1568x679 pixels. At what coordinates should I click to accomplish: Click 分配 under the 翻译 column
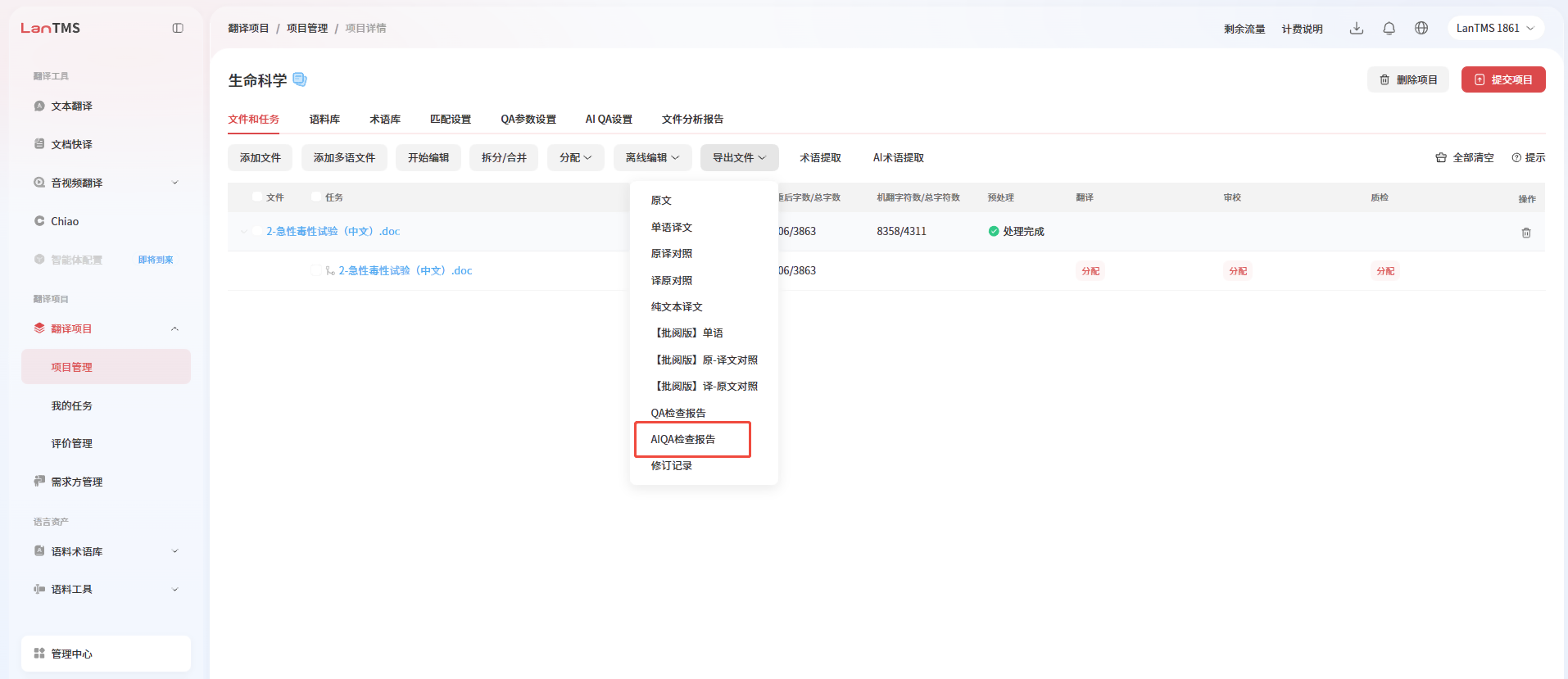click(x=1090, y=271)
